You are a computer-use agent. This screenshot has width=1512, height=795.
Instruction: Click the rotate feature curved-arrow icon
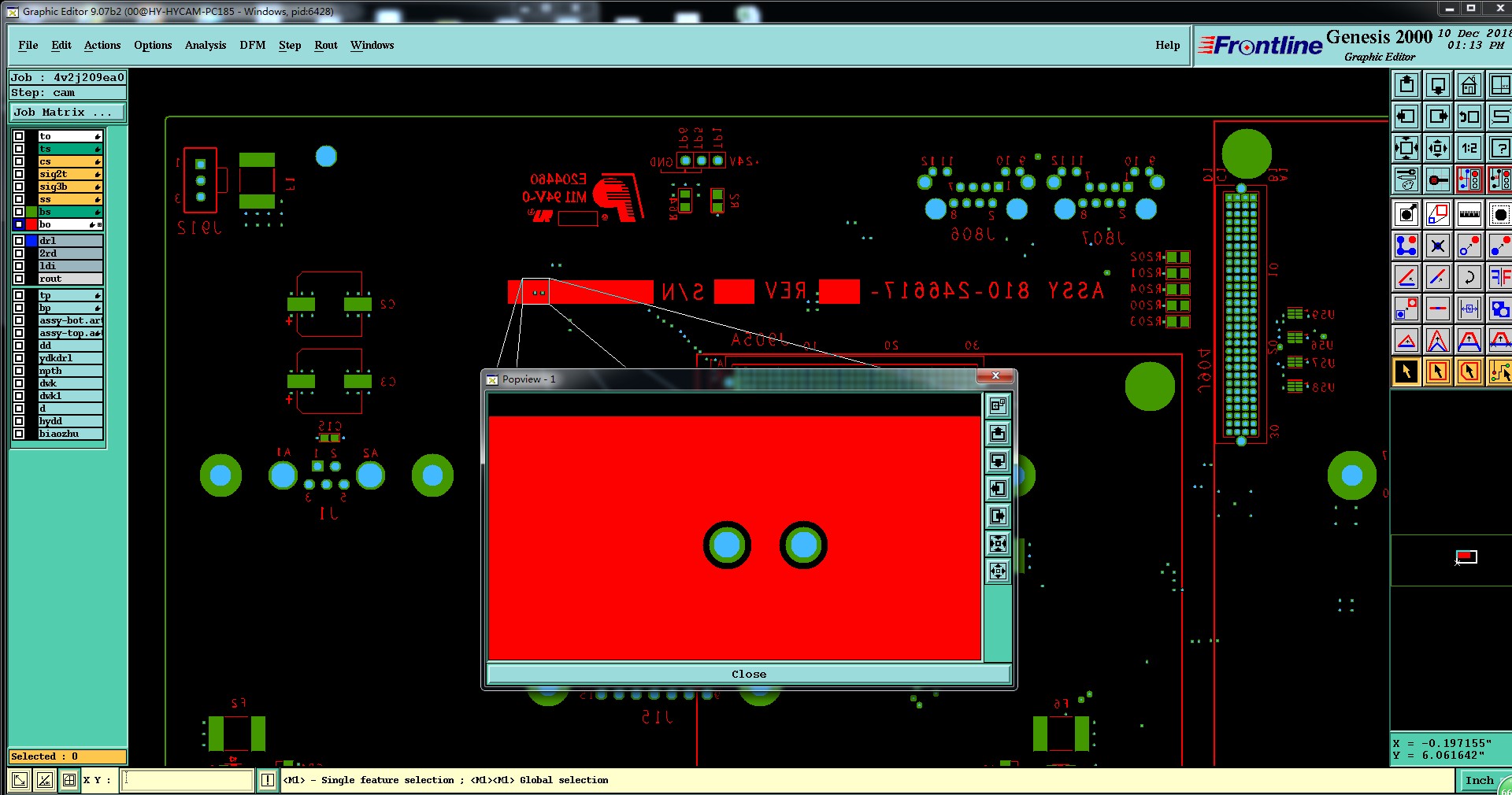[1469, 277]
